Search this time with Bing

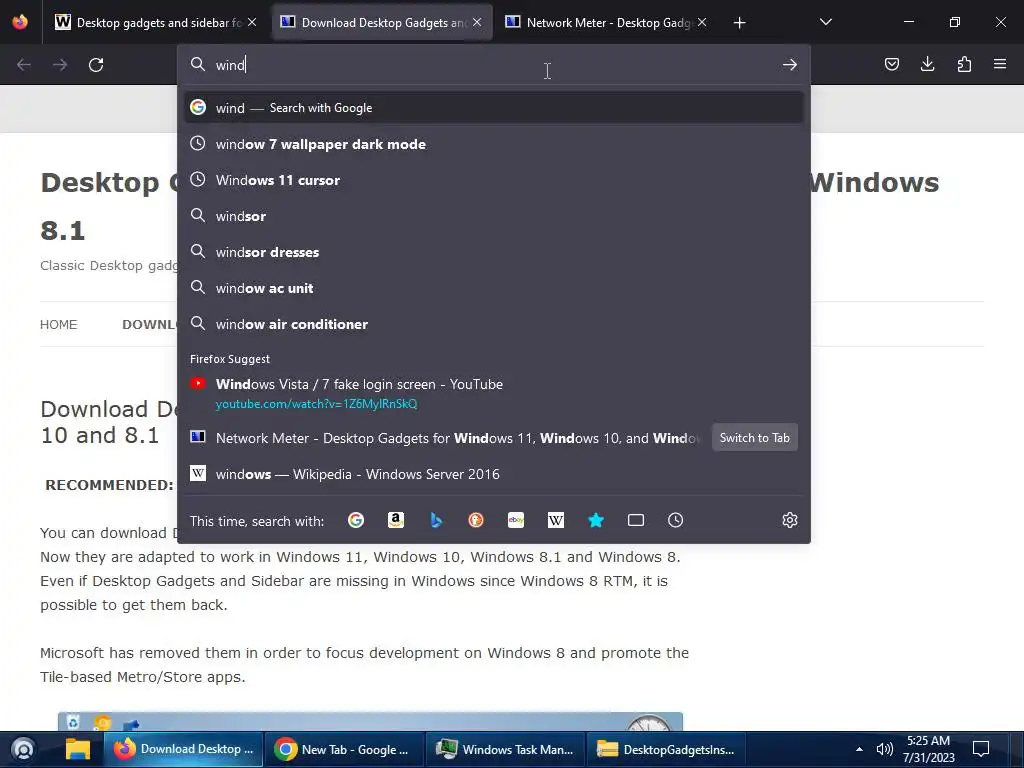point(436,520)
